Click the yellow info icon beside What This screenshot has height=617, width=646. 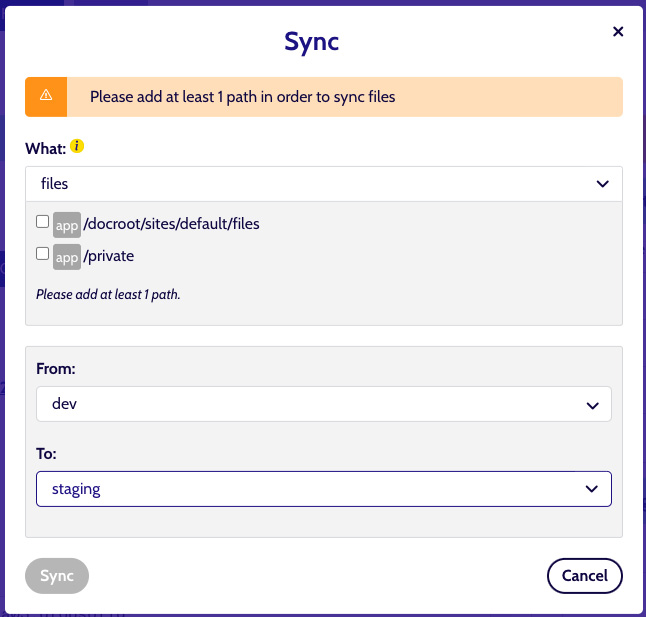click(77, 146)
